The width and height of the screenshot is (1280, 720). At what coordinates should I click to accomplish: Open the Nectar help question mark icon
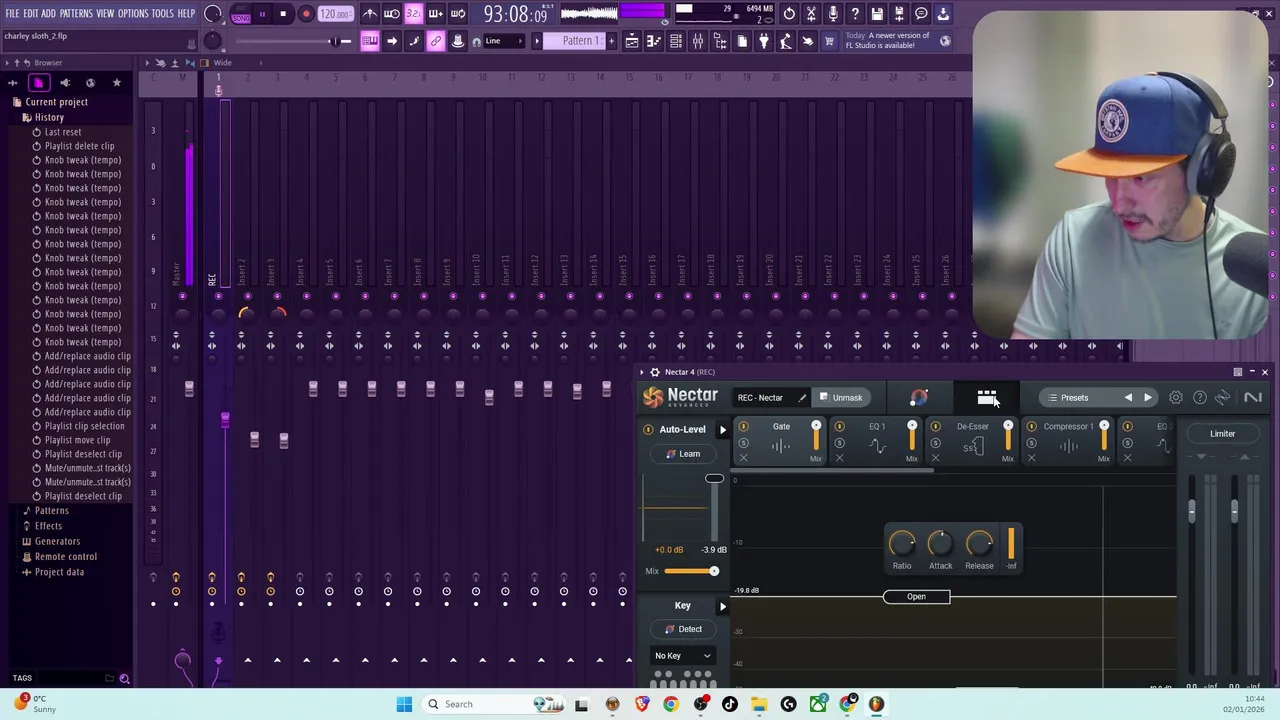tap(1200, 398)
